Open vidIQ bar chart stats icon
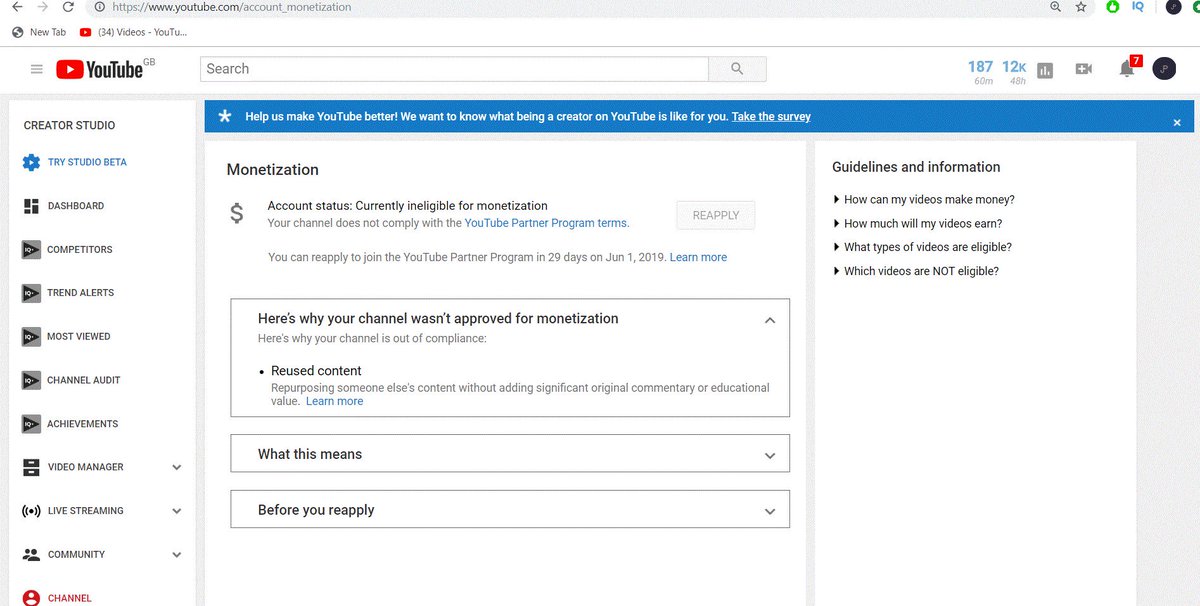Viewport: 1200px width, 606px height. point(1045,70)
